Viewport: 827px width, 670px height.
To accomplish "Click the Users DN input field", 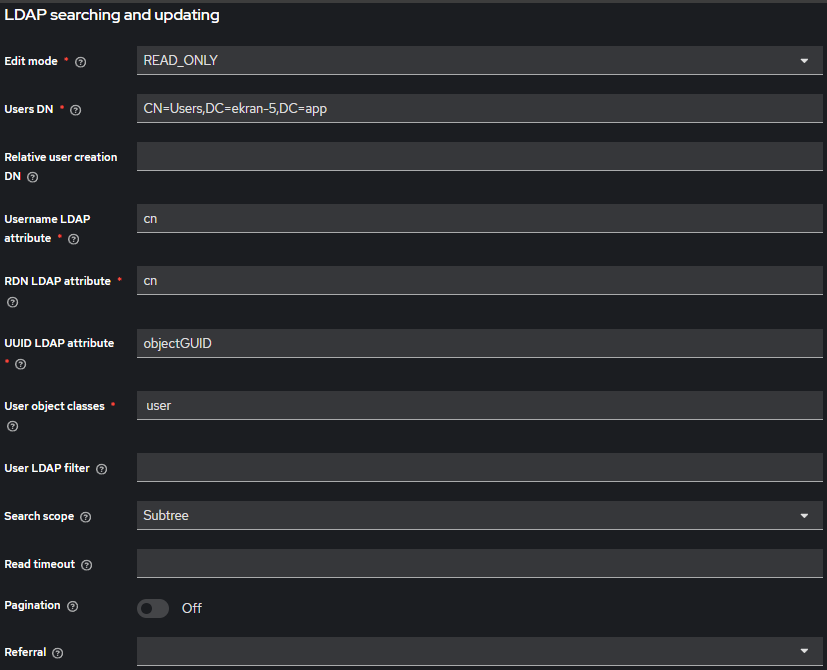I will tap(480, 109).
